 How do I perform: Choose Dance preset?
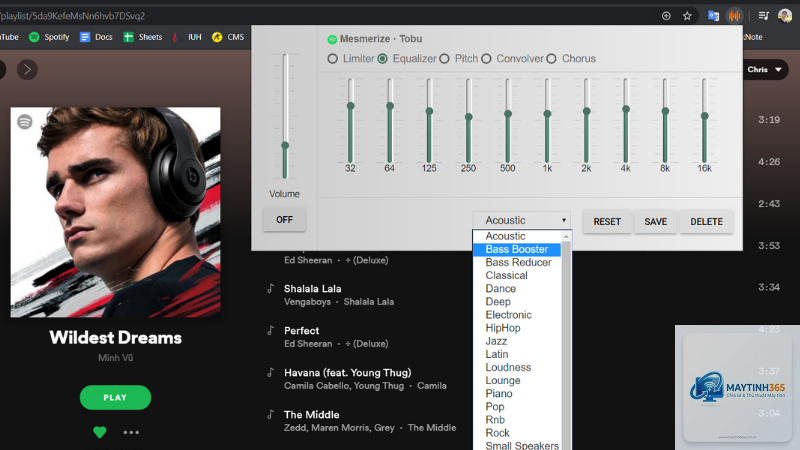(517, 289)
